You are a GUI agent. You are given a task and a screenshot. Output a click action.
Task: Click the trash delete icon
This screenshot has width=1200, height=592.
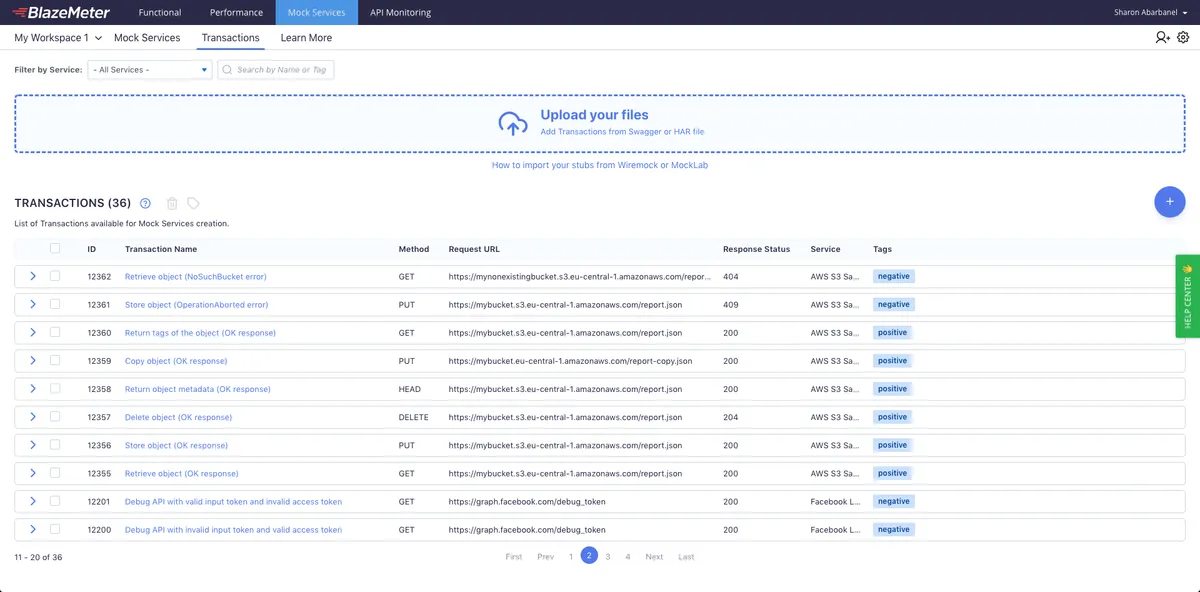pyautogui.click(x=172, y=203)
